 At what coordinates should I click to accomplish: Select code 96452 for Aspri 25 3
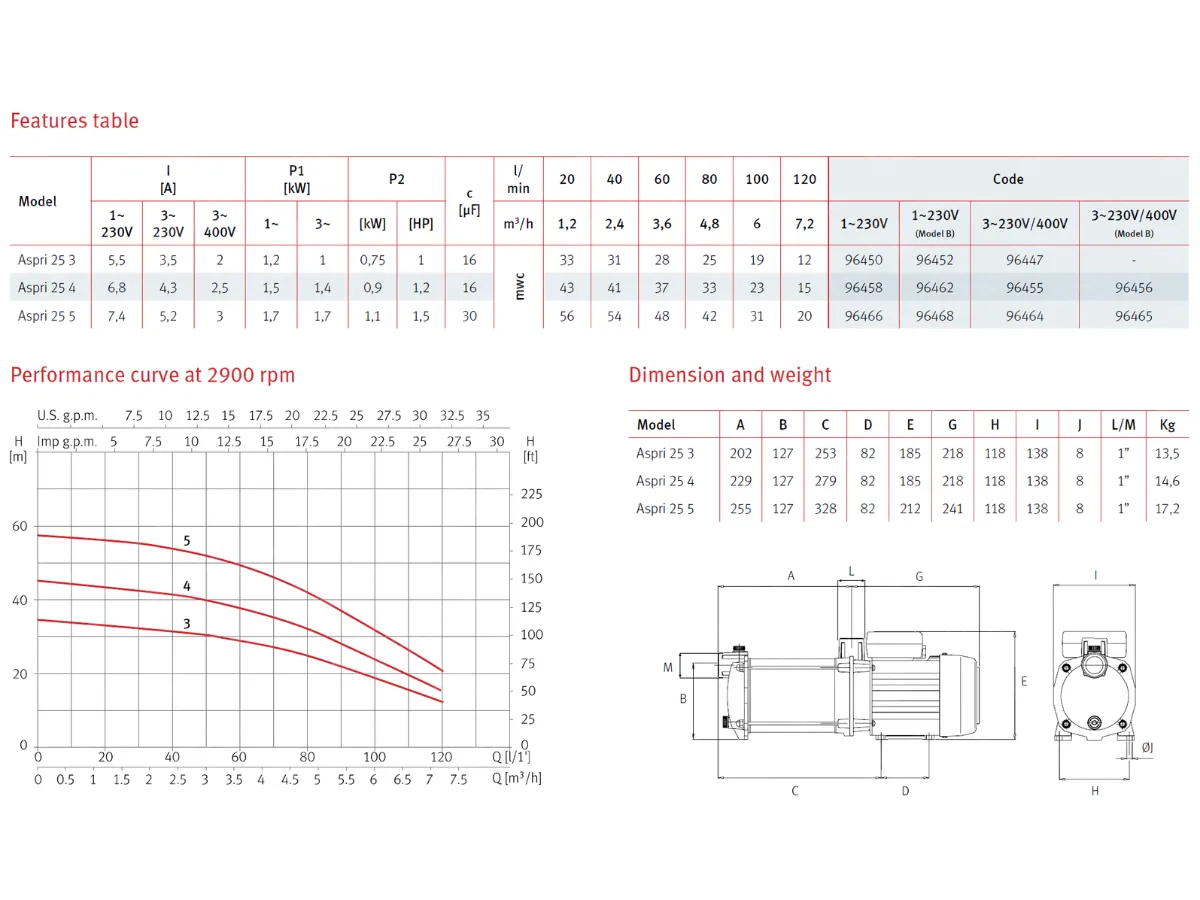pyautogui.click(x=935, y=260)
